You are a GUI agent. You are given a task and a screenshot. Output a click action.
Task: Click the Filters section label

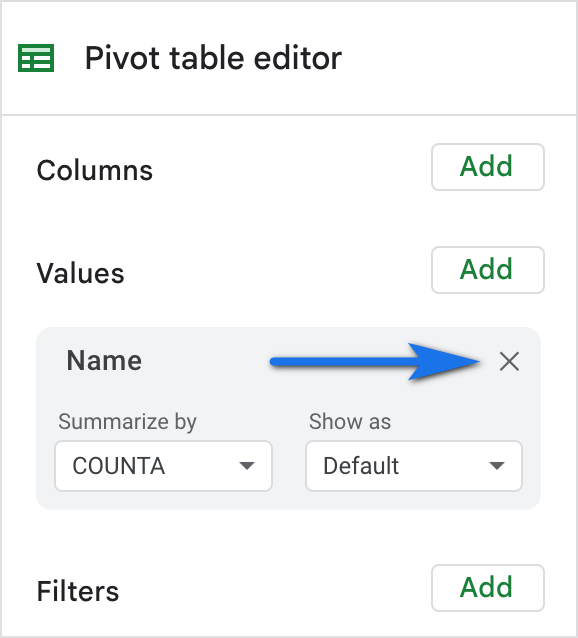(x=78, y=591)
